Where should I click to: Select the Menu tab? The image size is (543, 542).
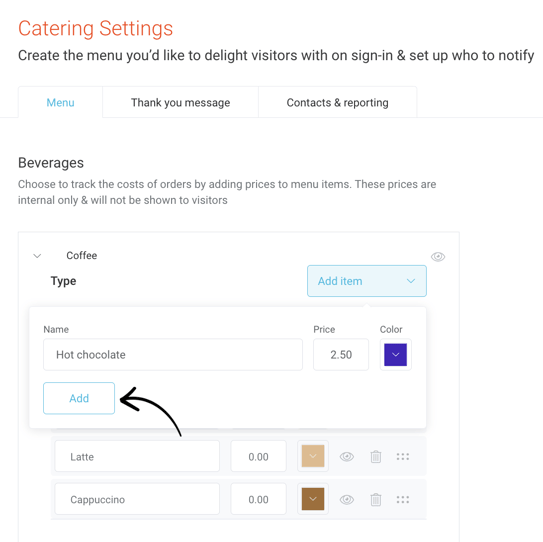[x=60, y=103]
